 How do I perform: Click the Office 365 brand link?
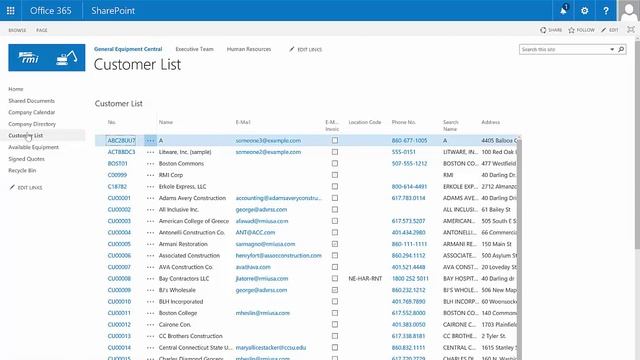(51, 11)
